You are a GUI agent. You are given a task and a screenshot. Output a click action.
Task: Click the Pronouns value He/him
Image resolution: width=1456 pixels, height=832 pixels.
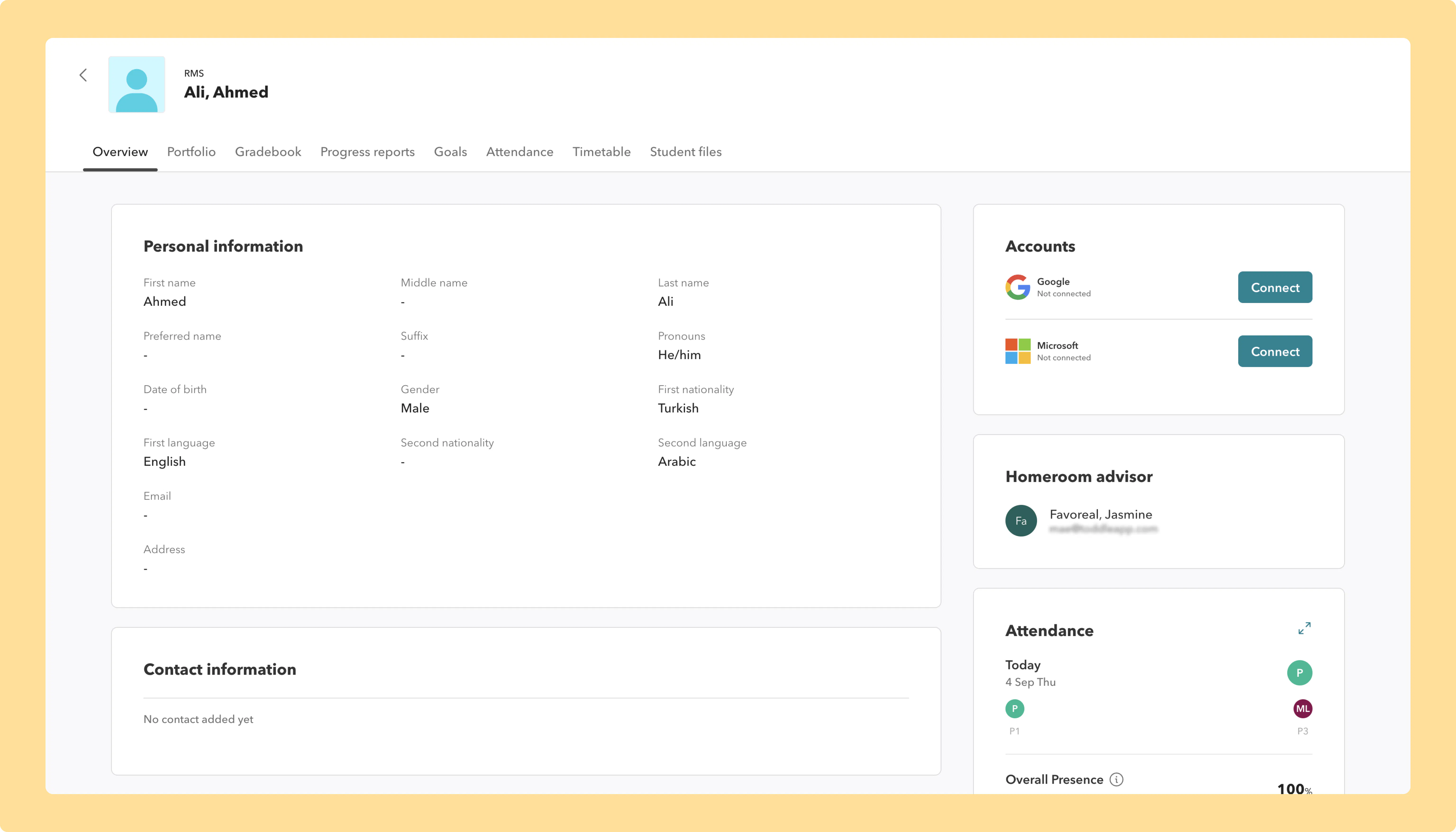pos(679,355)
